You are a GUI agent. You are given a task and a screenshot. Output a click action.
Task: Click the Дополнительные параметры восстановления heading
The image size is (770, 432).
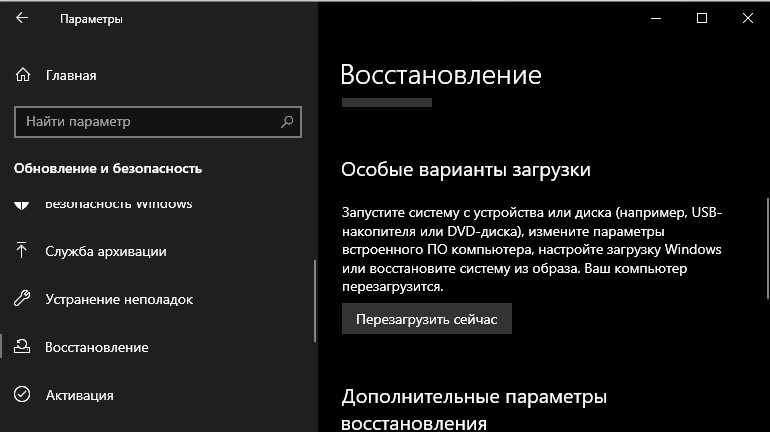coord(474,409)
